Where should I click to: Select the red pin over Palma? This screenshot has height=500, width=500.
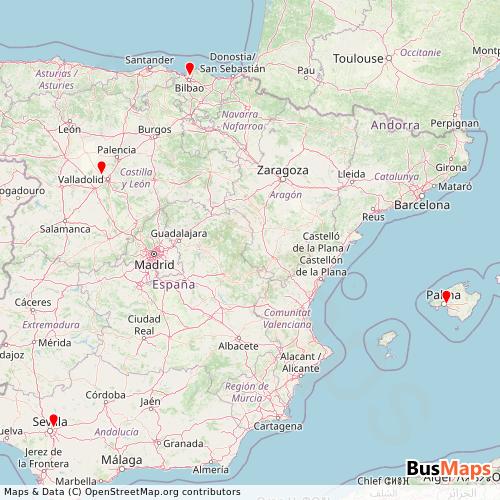[446, 296]
